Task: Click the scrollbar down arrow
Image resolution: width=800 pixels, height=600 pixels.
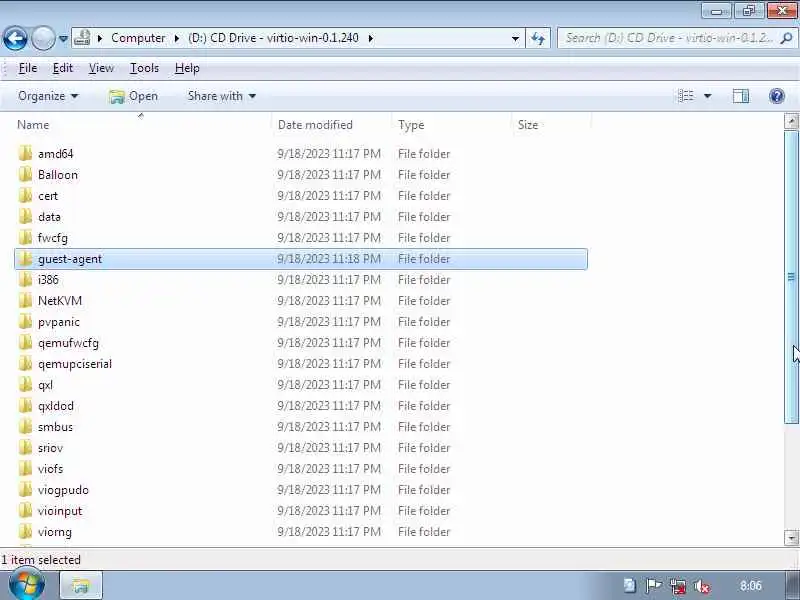Action: click(x=791, y=537)
